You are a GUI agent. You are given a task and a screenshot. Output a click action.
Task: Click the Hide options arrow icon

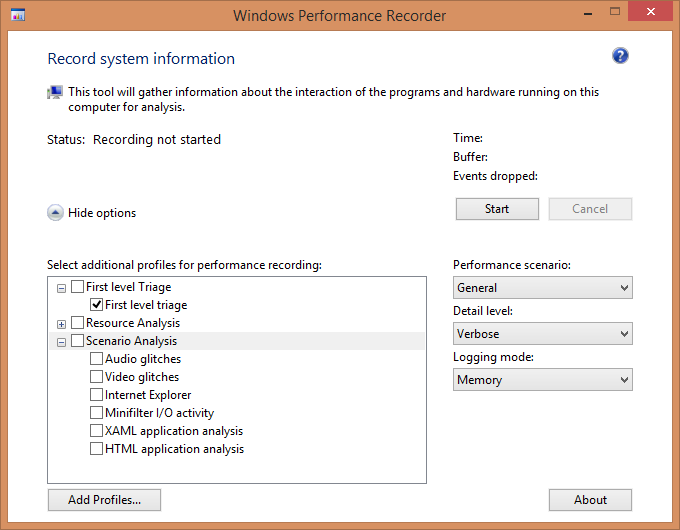tap(55, 213)
